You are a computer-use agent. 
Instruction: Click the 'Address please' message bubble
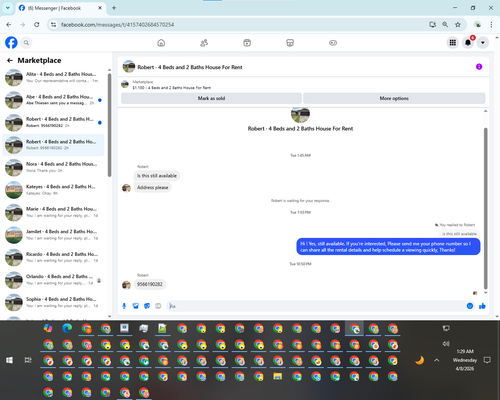click(x=153, y=187)
